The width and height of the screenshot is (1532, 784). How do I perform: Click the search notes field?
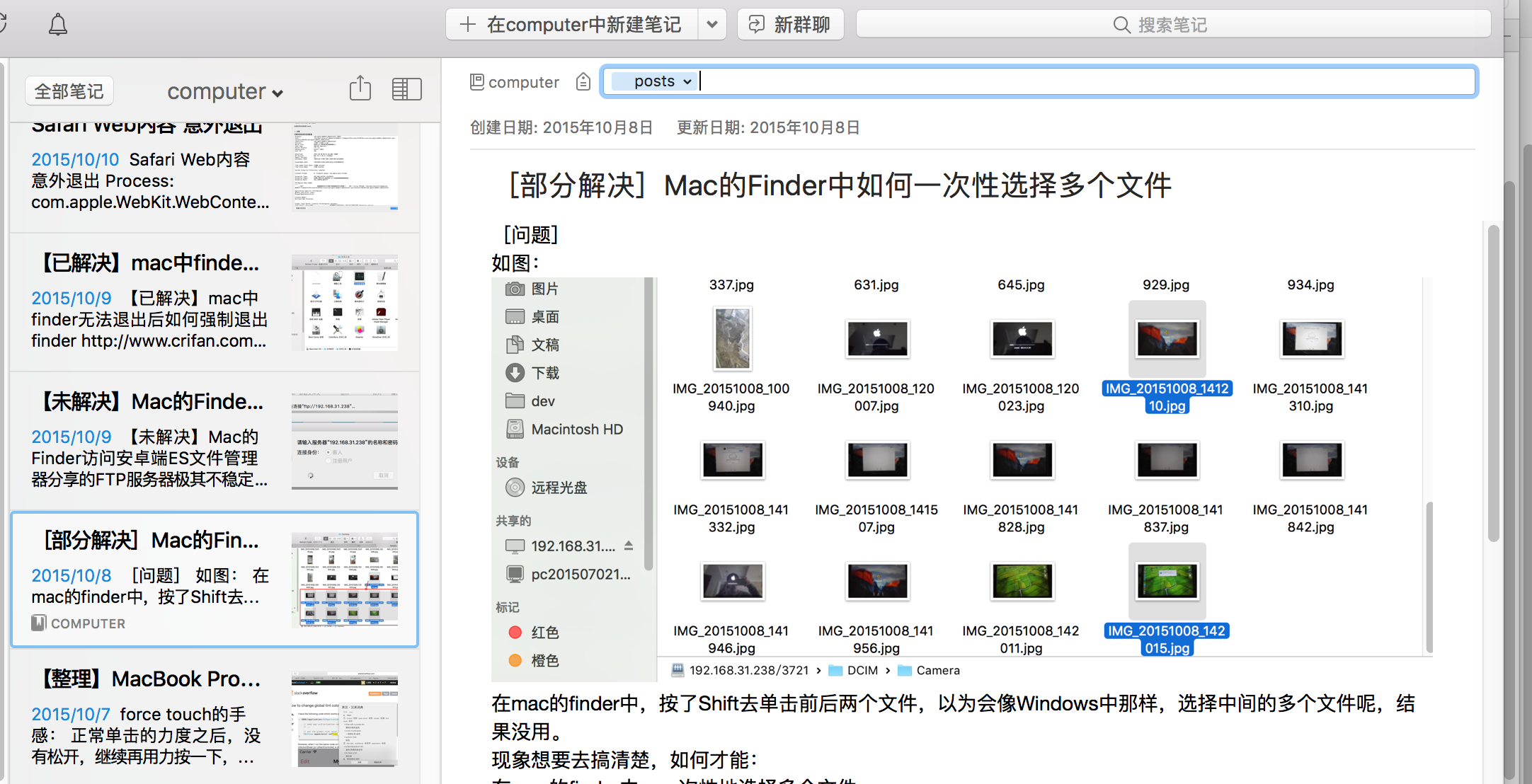pos(1172,25)
